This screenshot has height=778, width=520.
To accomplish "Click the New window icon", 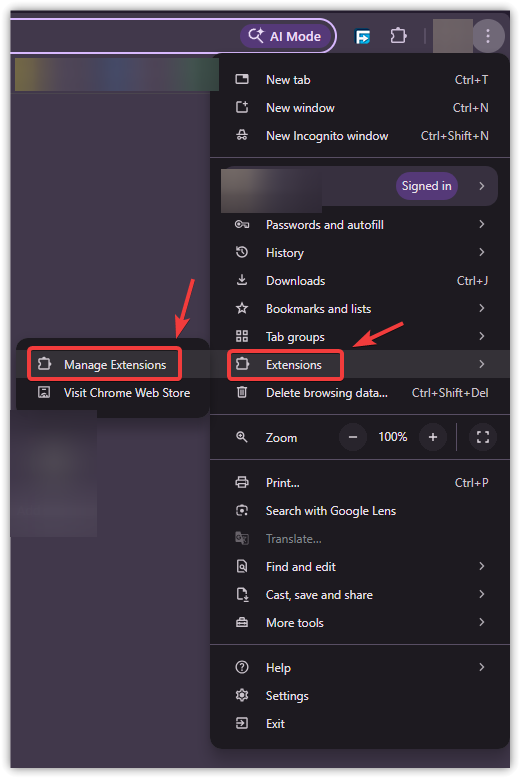I will coord(242,107).
